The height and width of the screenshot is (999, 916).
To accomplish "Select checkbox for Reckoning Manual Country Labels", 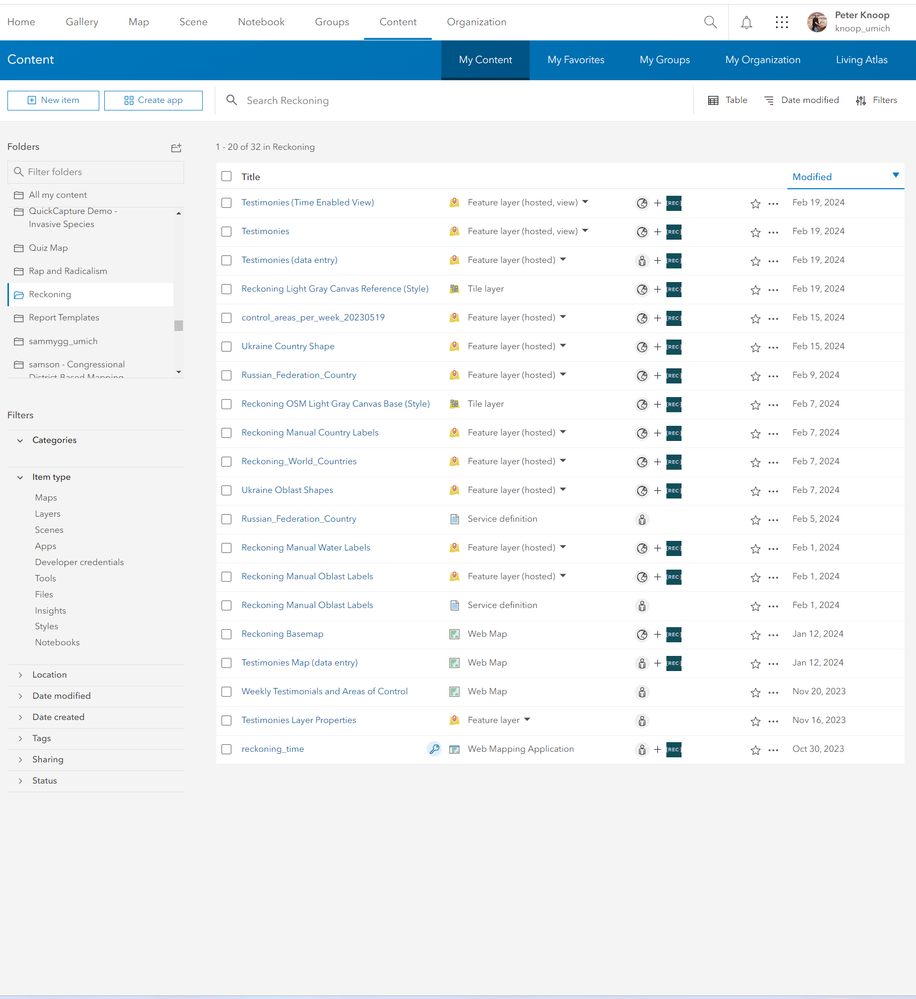I will pyautogui.click(x=226, y=433).
